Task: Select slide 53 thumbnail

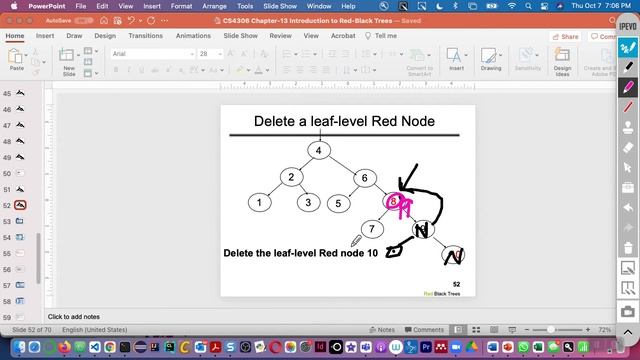Action: 20,221
